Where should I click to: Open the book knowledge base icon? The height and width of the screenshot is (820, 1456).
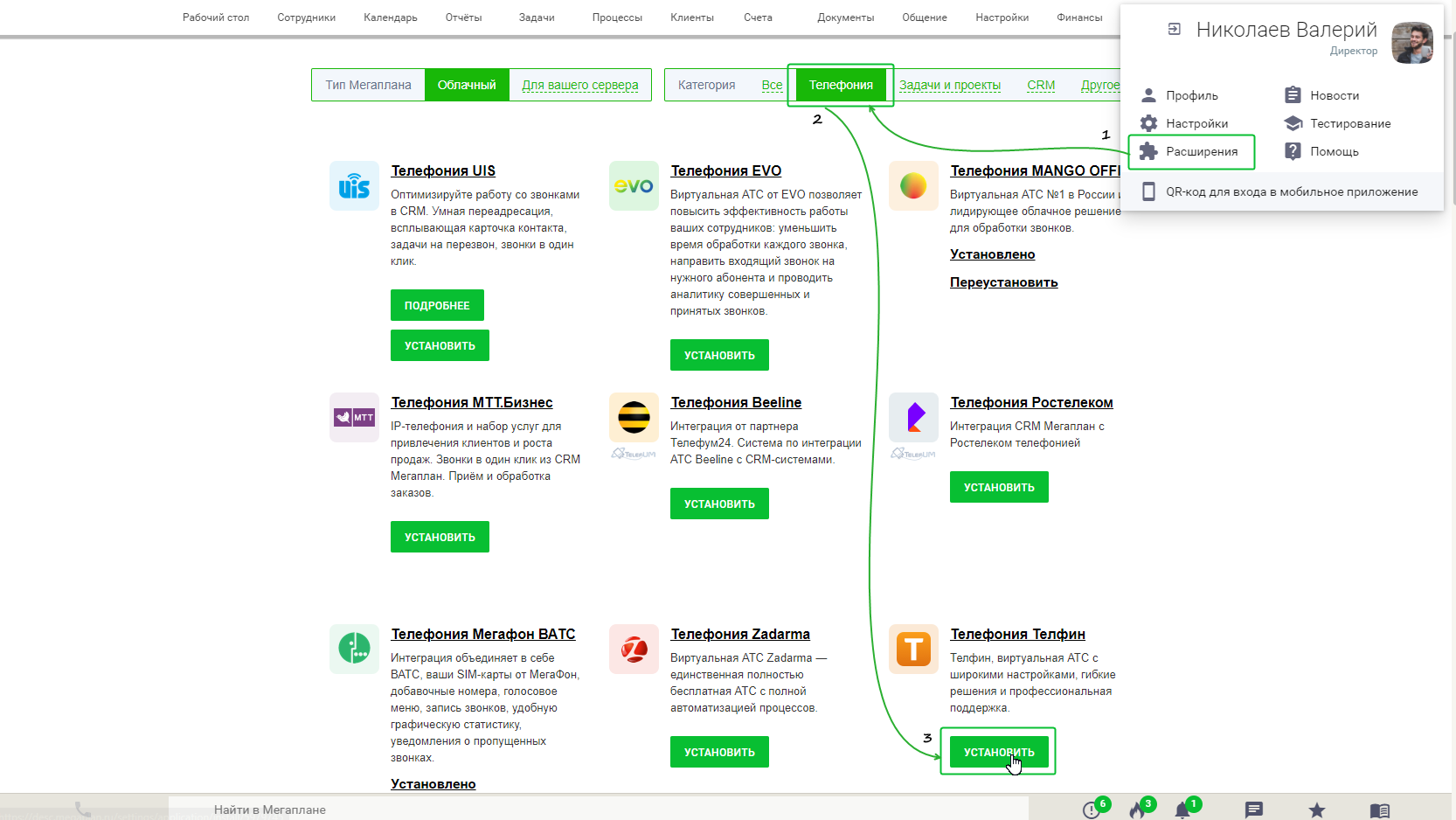[x=1380, y=810]
